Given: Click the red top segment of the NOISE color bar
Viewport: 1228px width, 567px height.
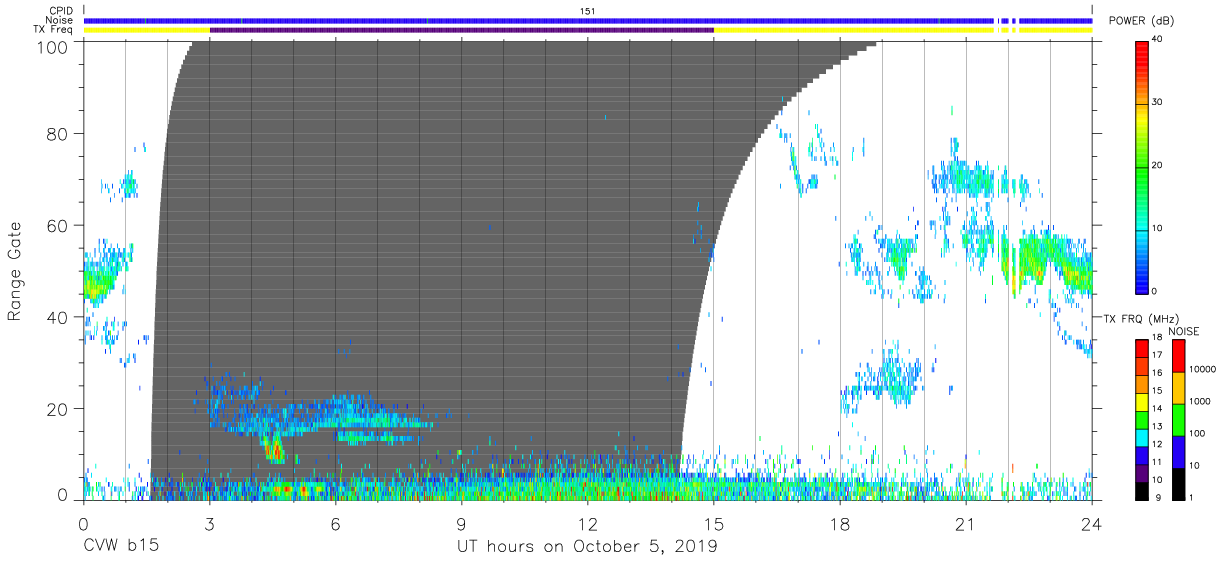Looking at the screenshot, I should coord(1180,356).
